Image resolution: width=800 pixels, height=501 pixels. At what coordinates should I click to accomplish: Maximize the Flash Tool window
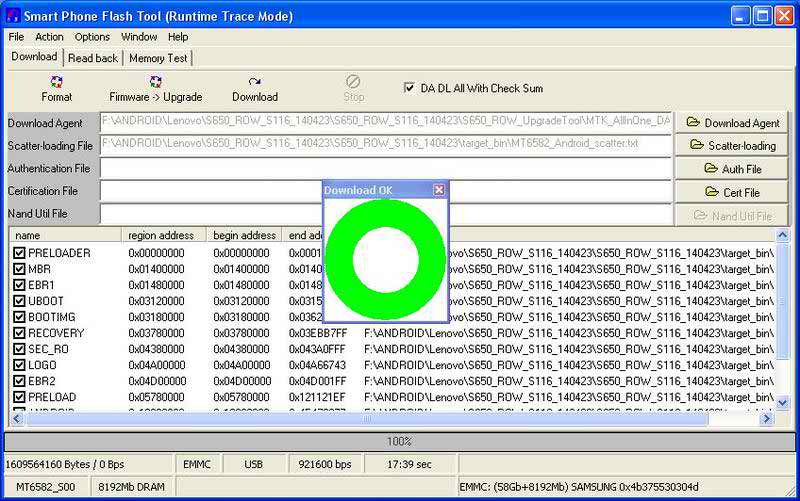762,16
